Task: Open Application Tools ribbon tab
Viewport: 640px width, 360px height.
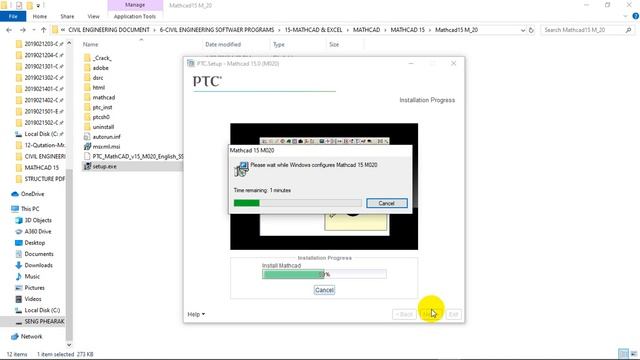Action: [135, 16]
